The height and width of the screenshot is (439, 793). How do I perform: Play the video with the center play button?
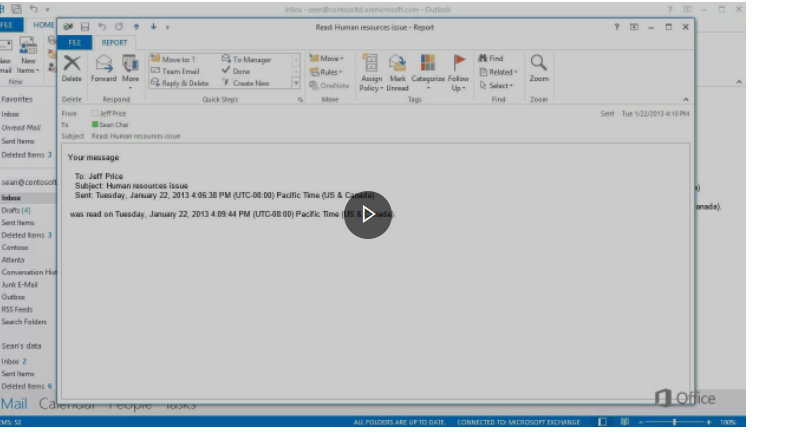[x=368, y=214]
